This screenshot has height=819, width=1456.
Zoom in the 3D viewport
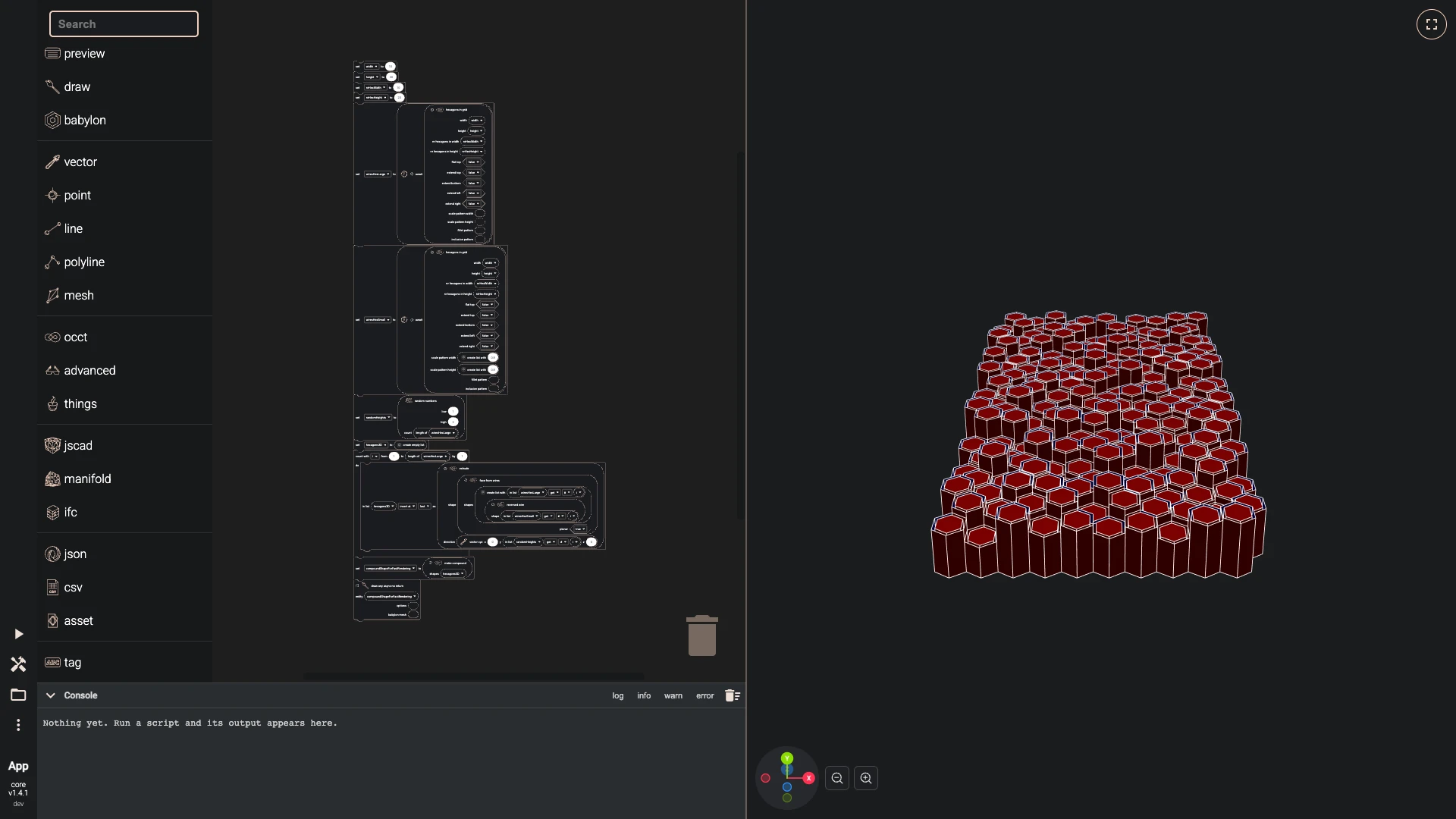866,778
